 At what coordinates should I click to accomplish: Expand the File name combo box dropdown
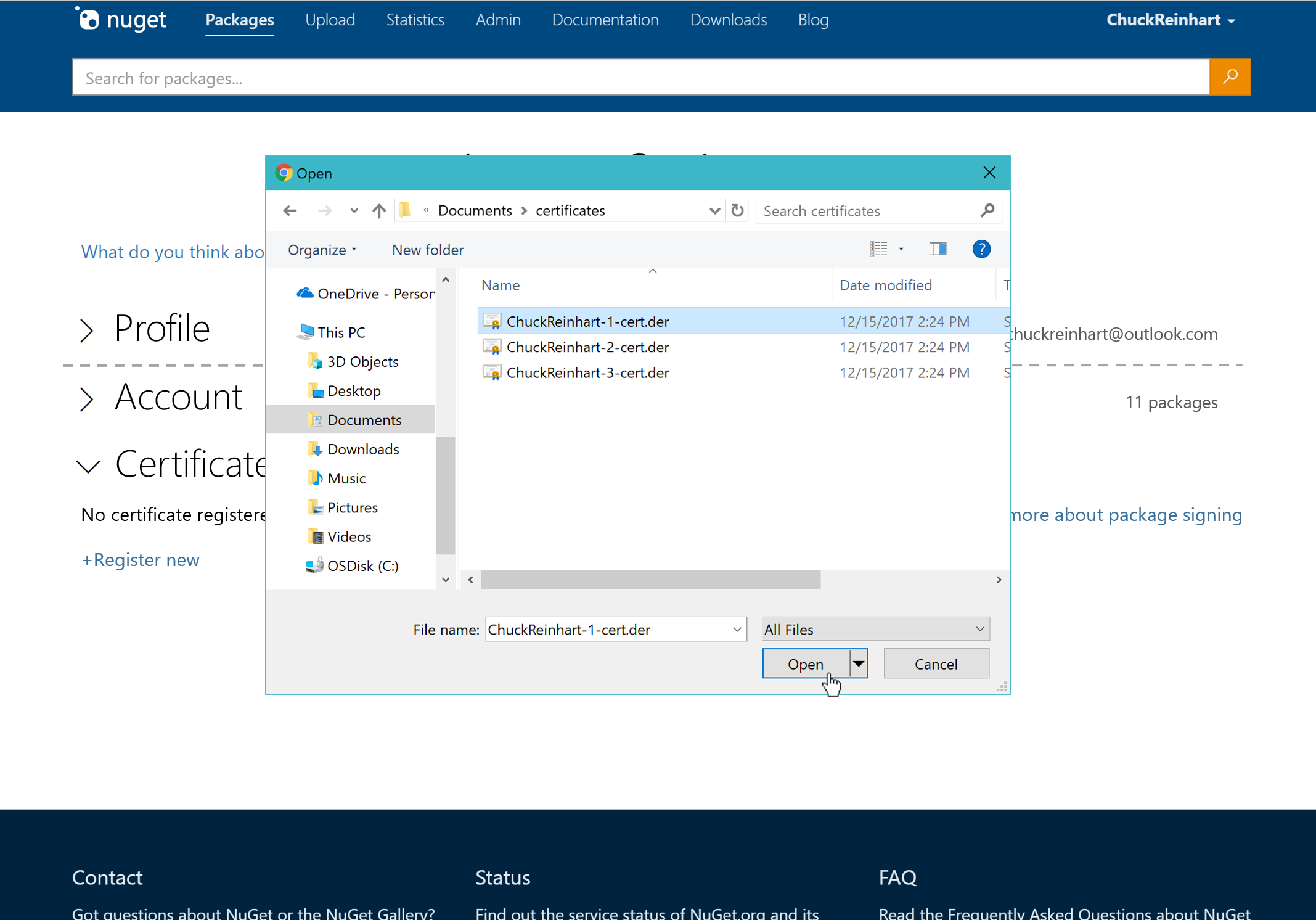click(x=737, y=630)
